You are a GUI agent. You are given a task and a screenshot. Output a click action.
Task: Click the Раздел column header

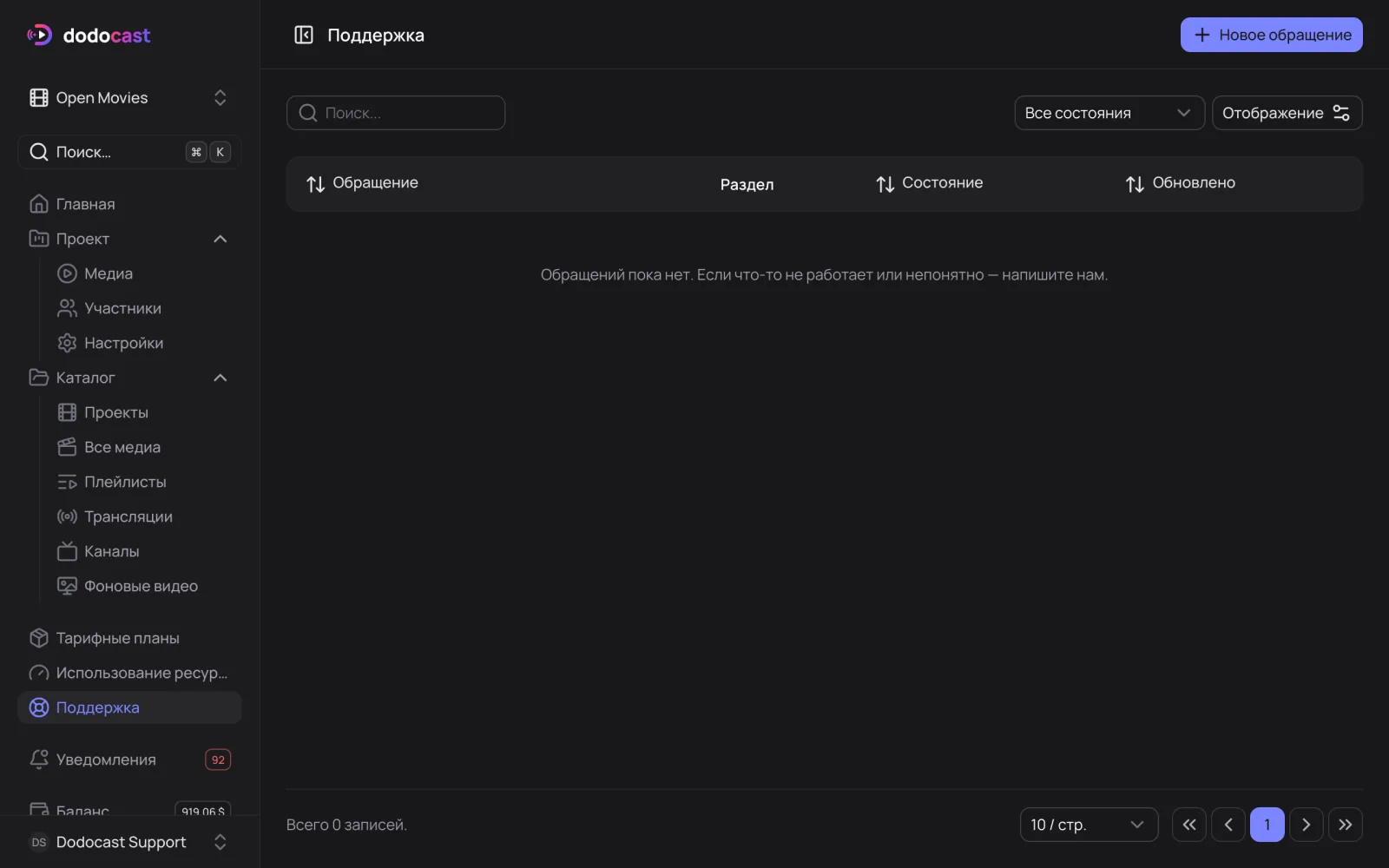747,184
